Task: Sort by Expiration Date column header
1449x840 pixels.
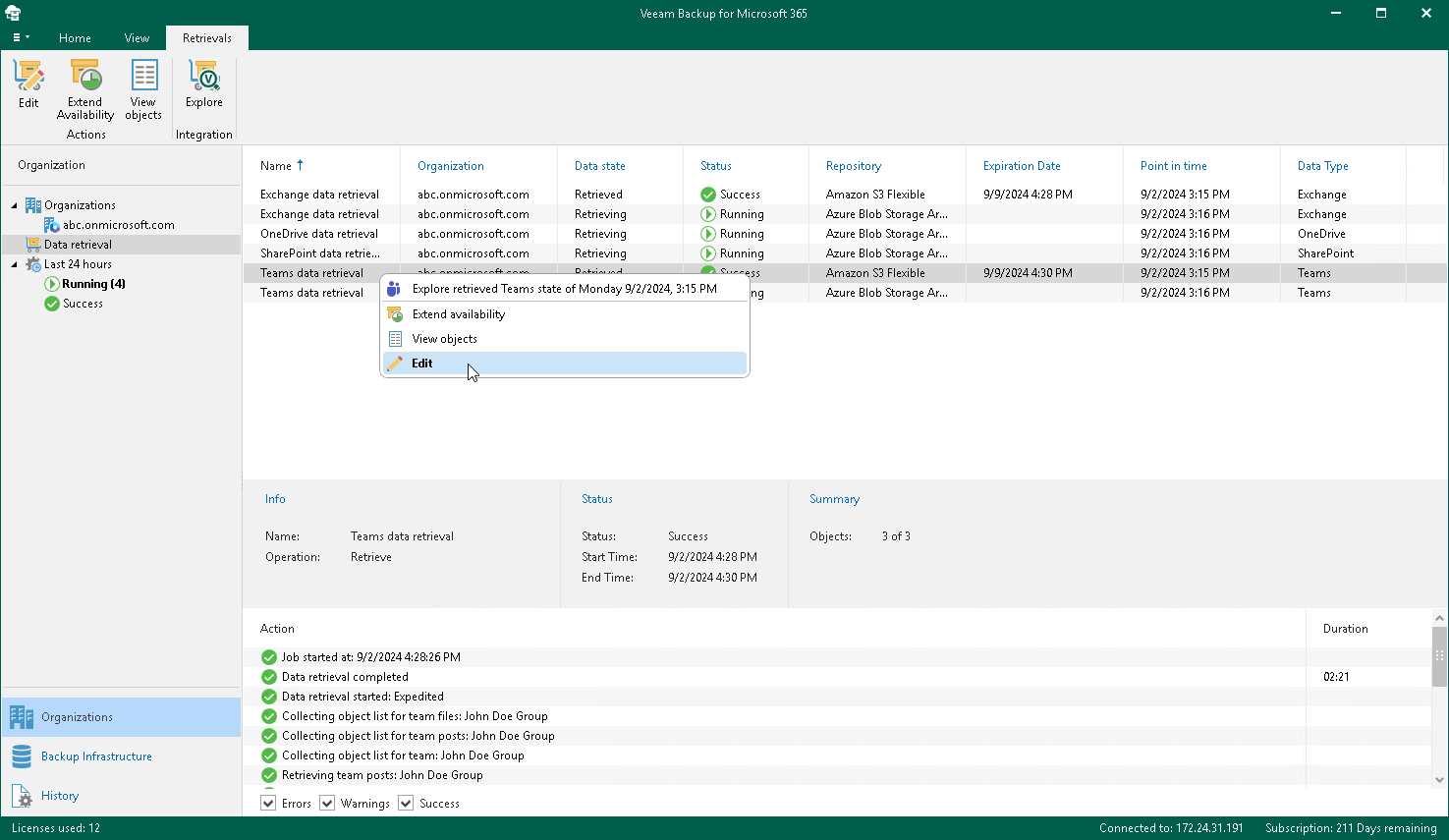Action: pos(1022,166)
